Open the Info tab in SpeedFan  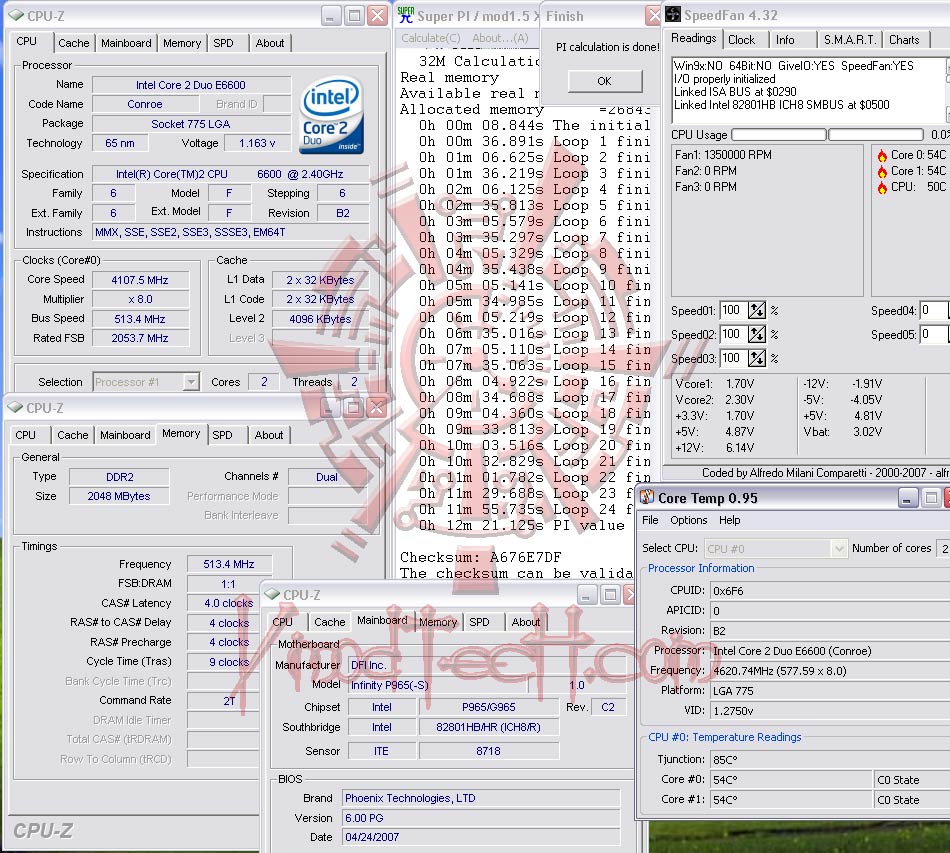(x=785, y=40)
